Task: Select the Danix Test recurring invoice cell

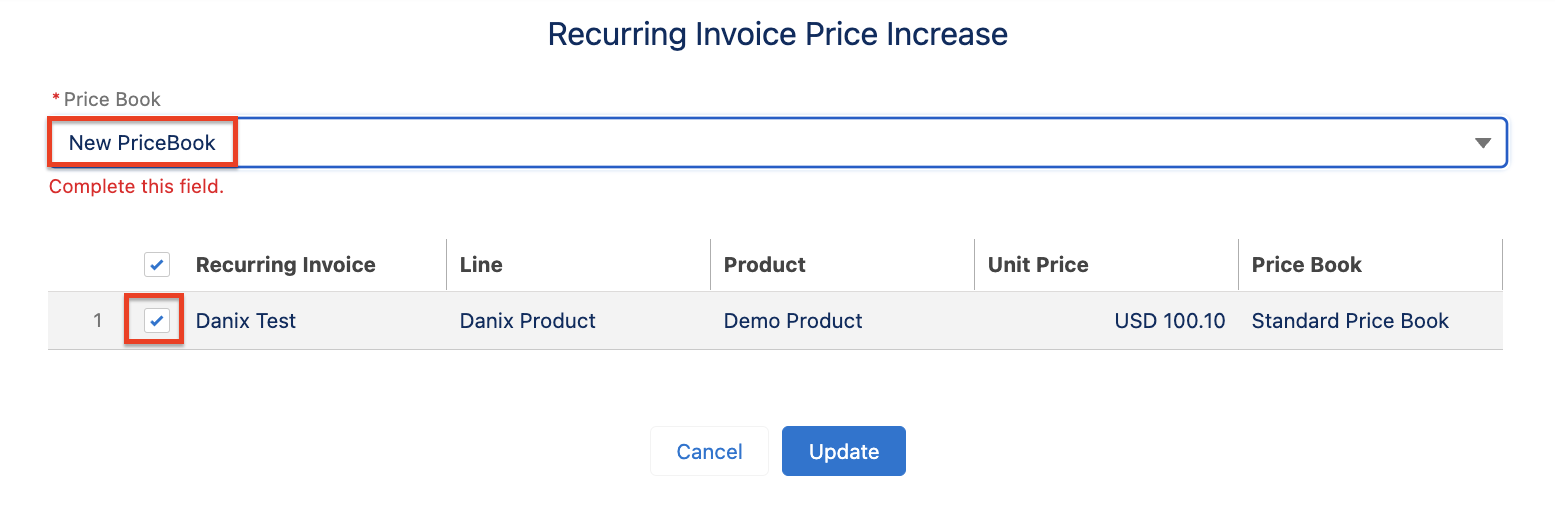Action: click(x=246, y=321)
